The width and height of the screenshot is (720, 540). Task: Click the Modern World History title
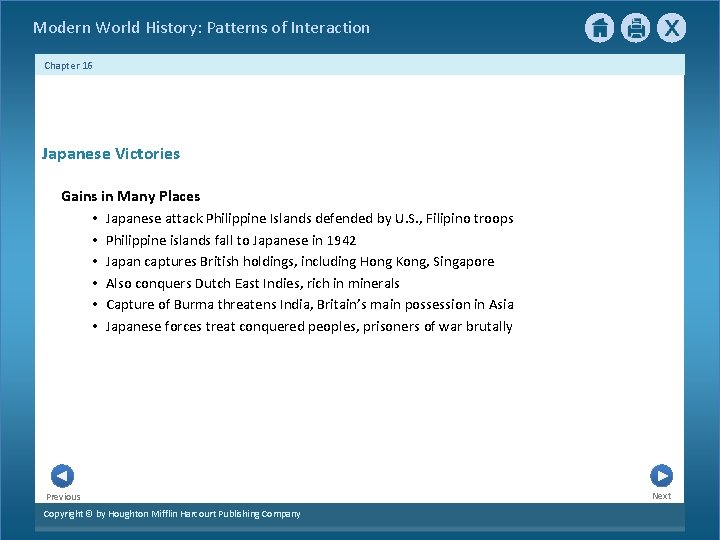point(201,28)
